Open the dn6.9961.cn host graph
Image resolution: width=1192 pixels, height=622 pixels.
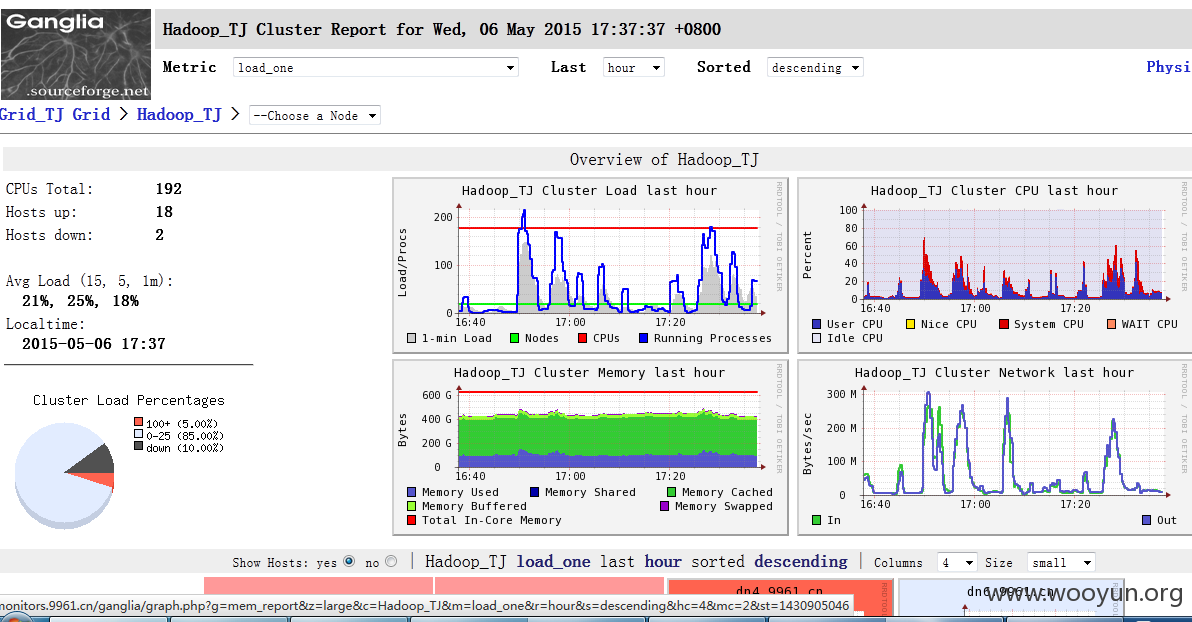[x=1011, y=597]
